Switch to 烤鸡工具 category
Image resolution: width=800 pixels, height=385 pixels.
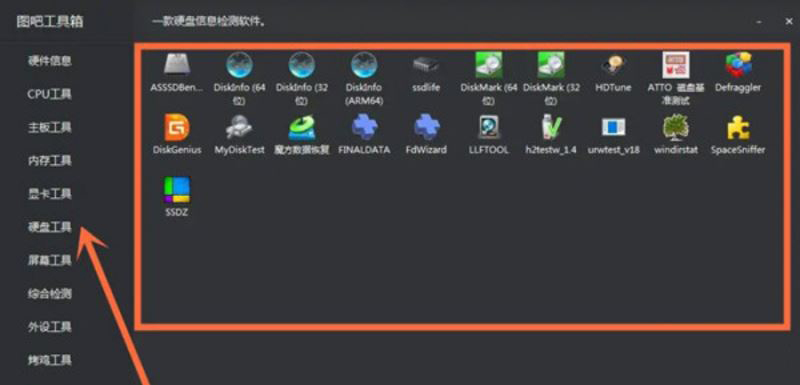[49, 361]
